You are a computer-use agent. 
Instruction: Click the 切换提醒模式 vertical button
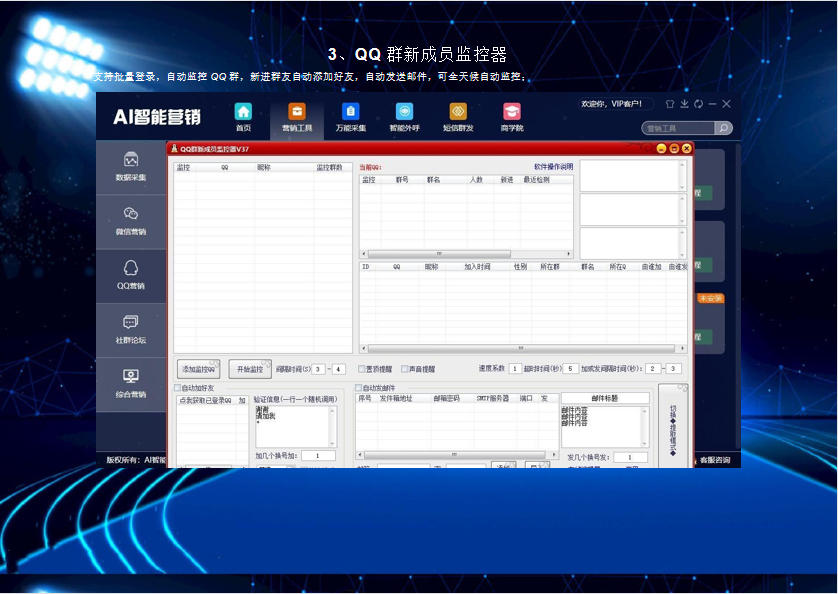673,427
